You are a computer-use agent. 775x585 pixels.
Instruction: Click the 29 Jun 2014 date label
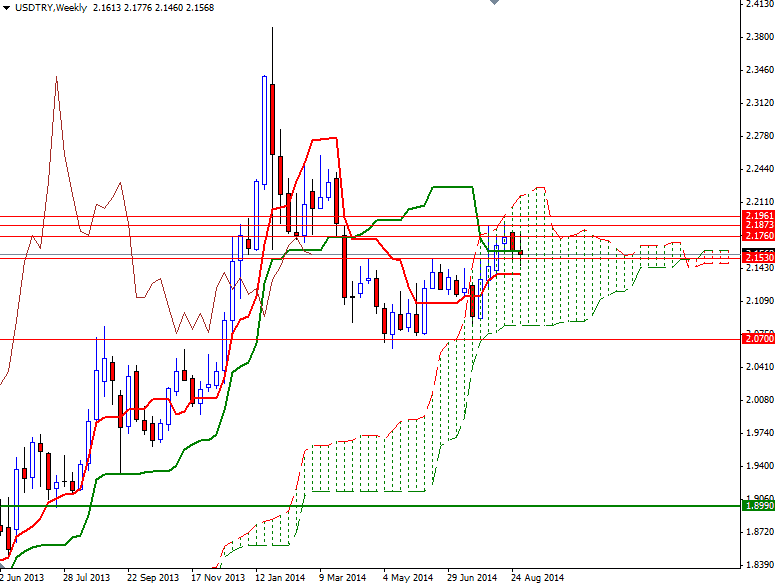[x=472, y=577]
